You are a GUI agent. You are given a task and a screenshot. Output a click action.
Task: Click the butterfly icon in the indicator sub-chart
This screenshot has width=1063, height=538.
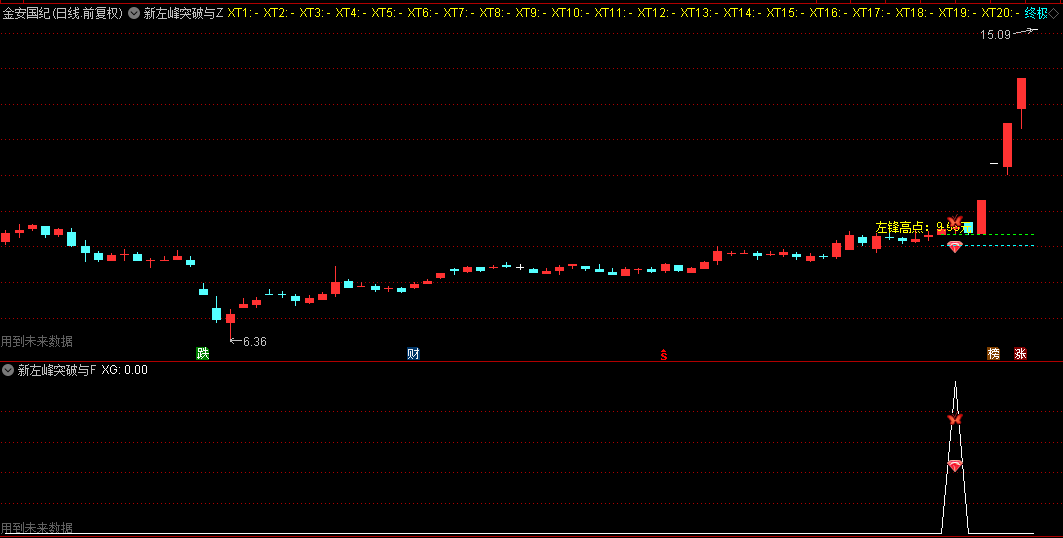point(955,419)
